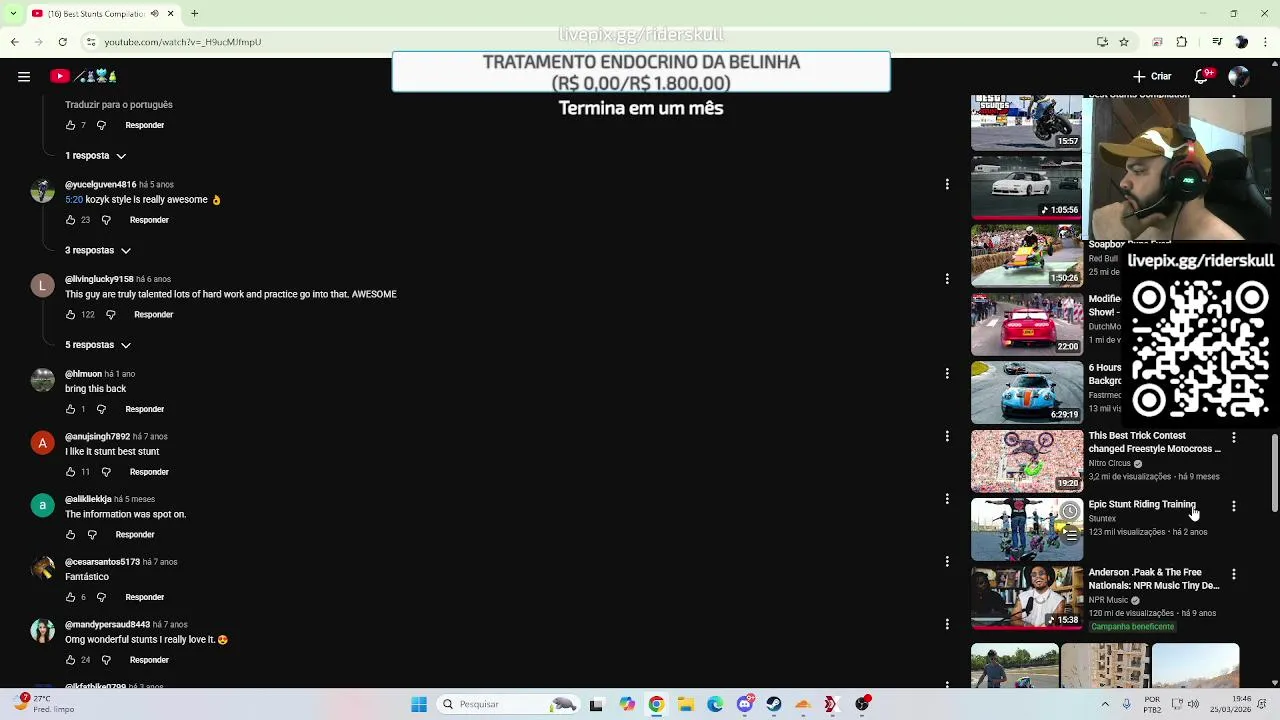Install the app via the address bar icon
Image resolution: width=1280 pixels, height=720 pixels.
pyautogui.click(x=1102, y=42)
